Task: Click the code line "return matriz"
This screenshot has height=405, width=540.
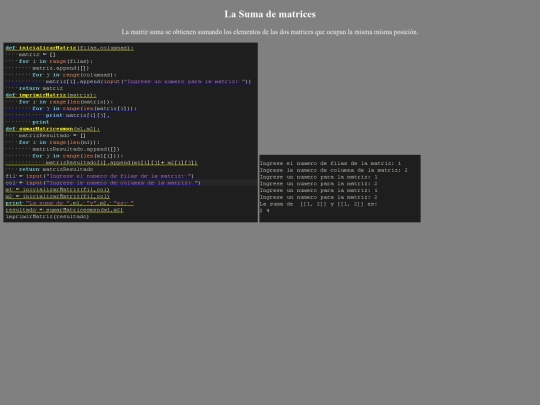Action: click(x=41, y=89)
